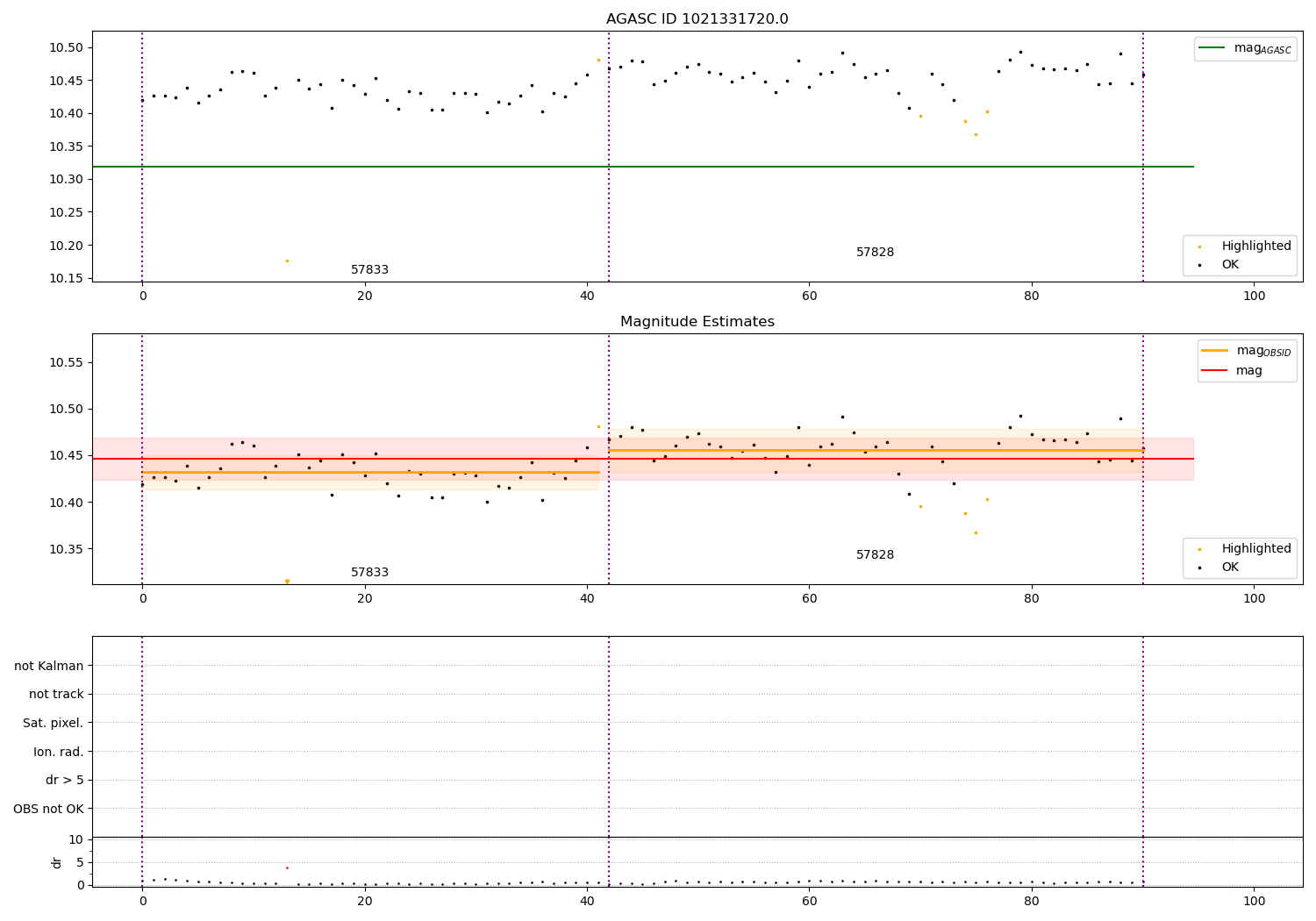The width and height of the screenshot is (1316, 921).
Task: Click the 'Sat. pixel.' y-axis label
Action: [x=54, y=723]
